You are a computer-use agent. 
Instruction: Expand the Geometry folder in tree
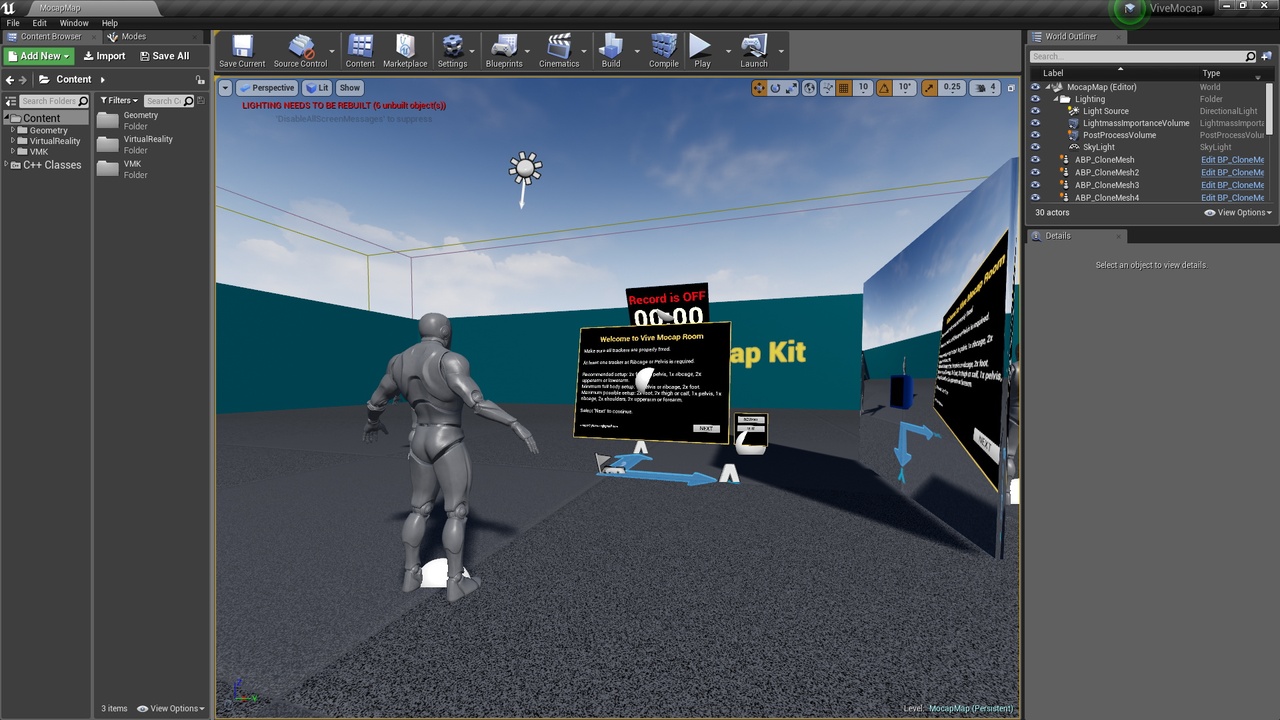13,130
